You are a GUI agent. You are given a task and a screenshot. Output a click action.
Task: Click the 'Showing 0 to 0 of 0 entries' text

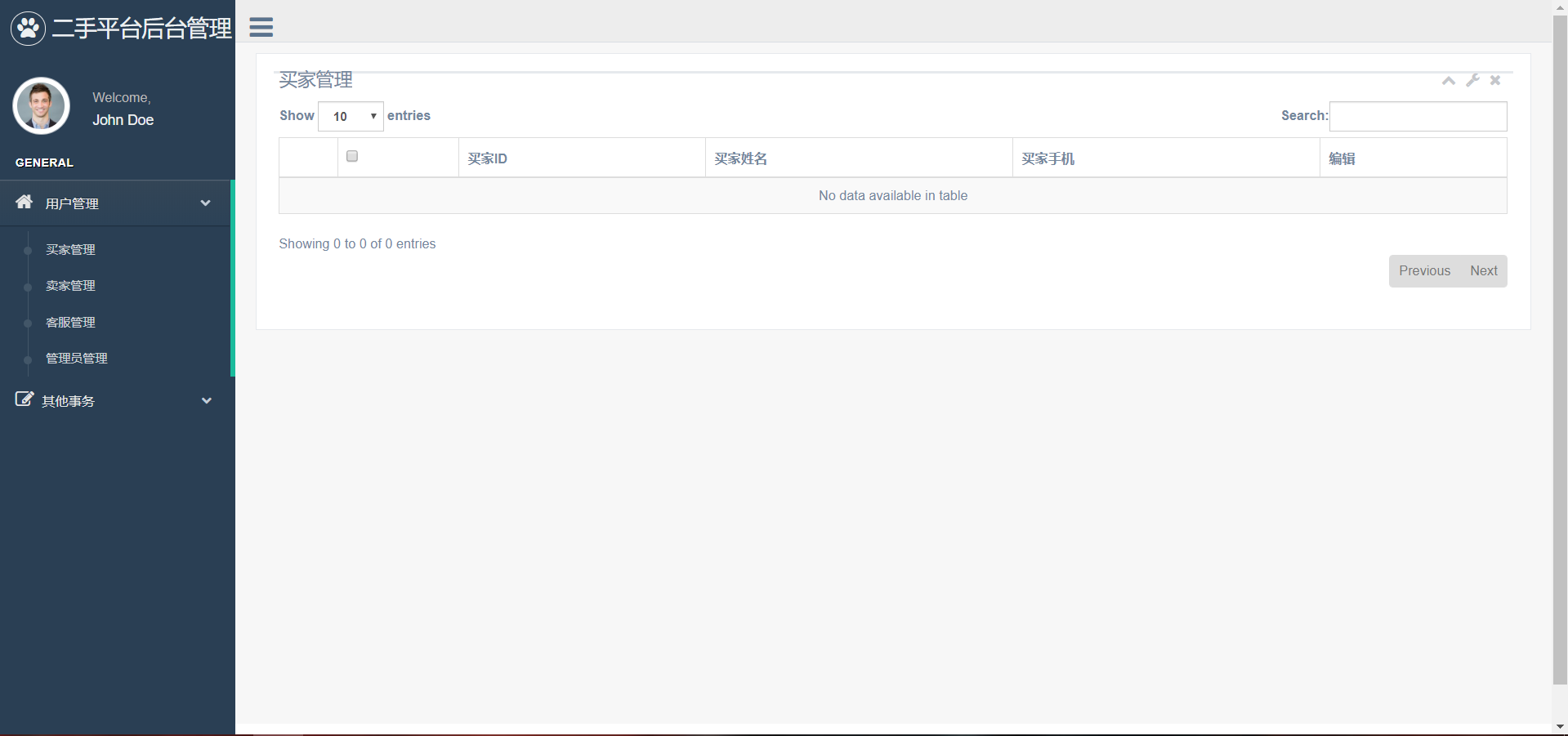pyautogui.click(x=357, y=244)
